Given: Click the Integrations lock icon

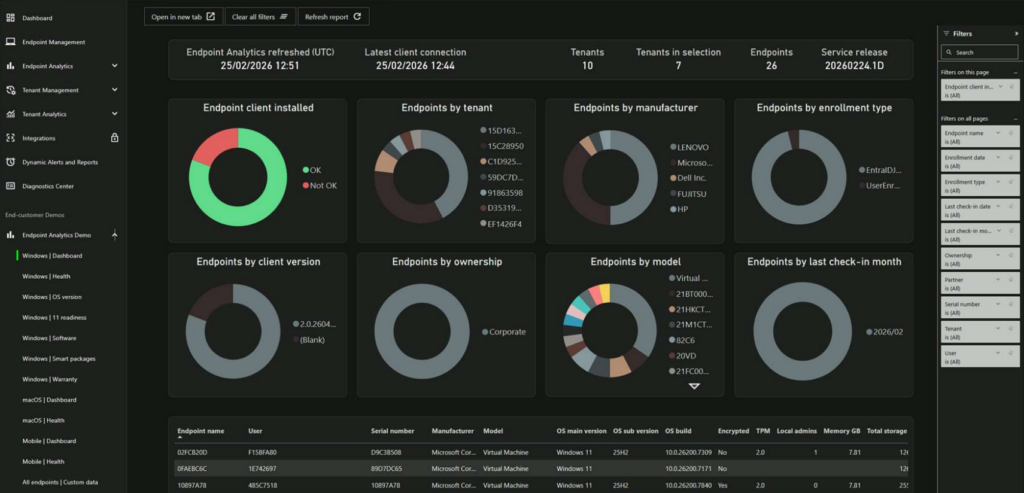Looking at the screenshot, I should pos(114,138).
